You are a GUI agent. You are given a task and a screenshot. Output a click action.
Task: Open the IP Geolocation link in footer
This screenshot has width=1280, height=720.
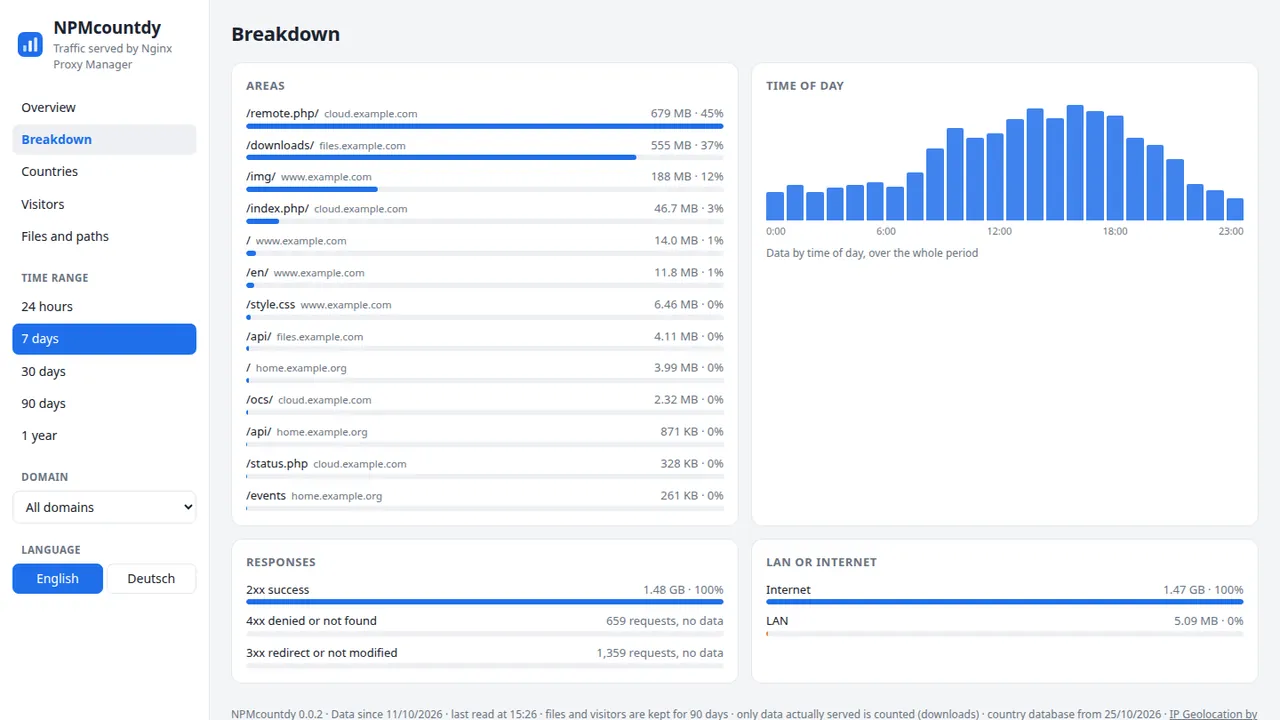1213,714
